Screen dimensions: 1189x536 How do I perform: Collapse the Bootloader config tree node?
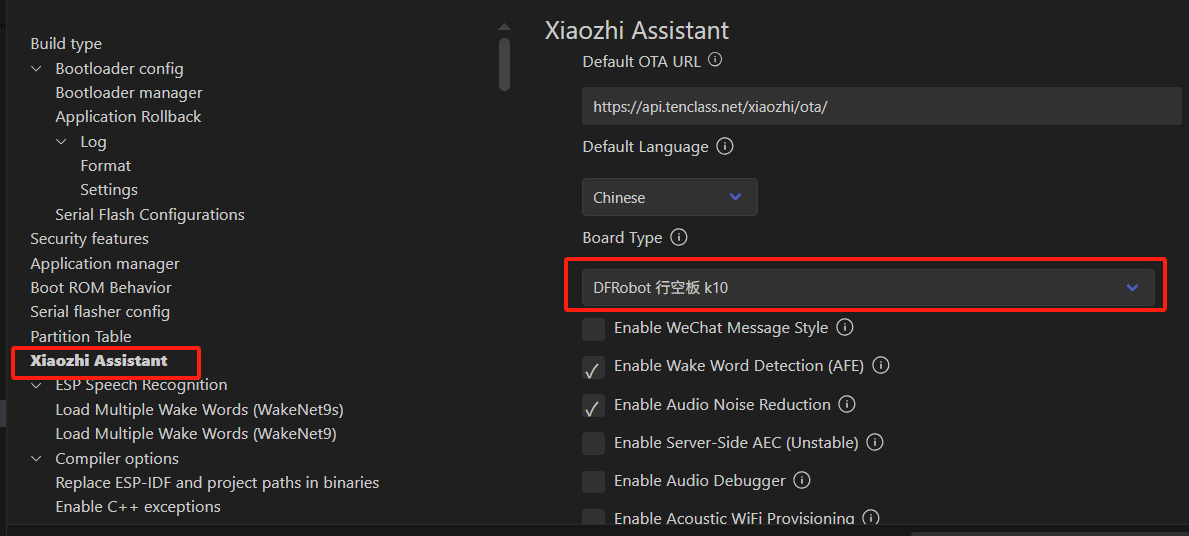tap(37, 69)
